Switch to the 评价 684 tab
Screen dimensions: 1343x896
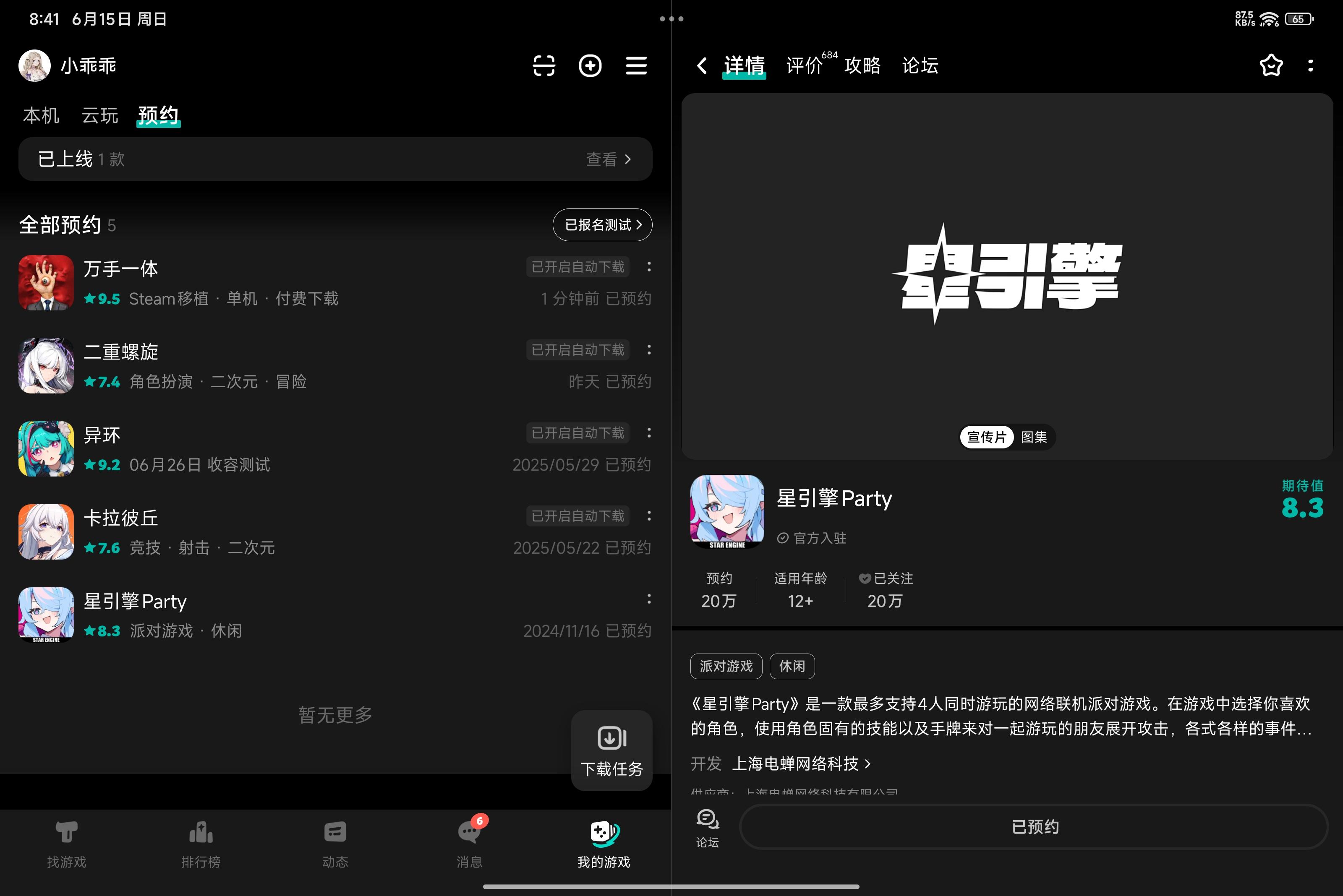(x=812, y=65)
